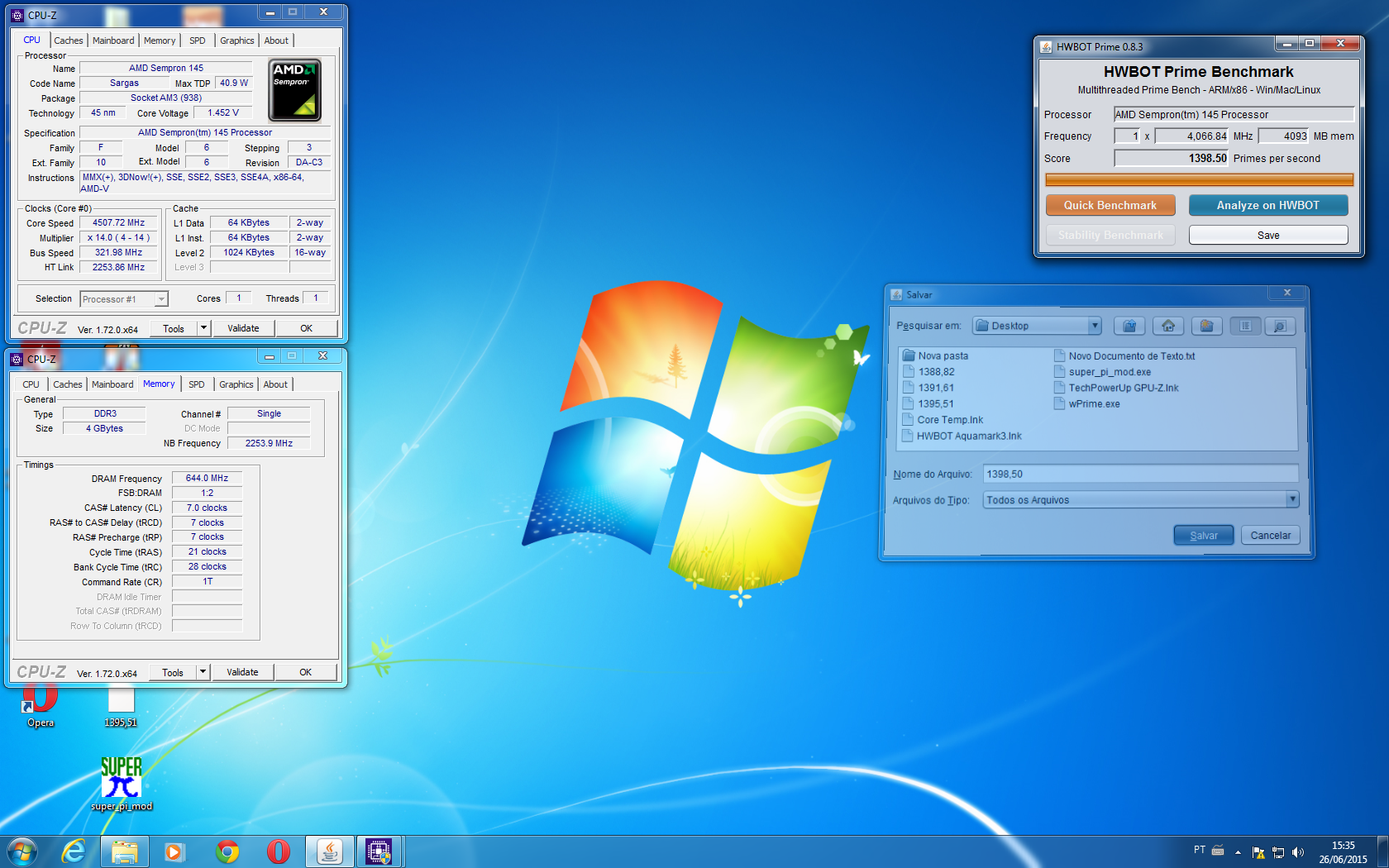This screenshot has height=868, width=1389.
Task: Open the SPD tab in top CPU-Z
Action: tap(197, 41)
